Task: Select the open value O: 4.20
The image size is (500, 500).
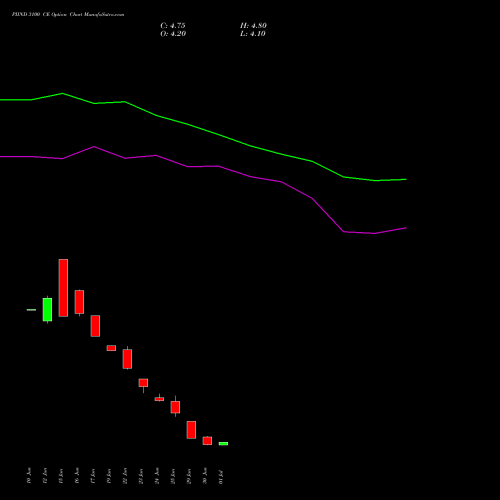Action: tap(173, 34)
